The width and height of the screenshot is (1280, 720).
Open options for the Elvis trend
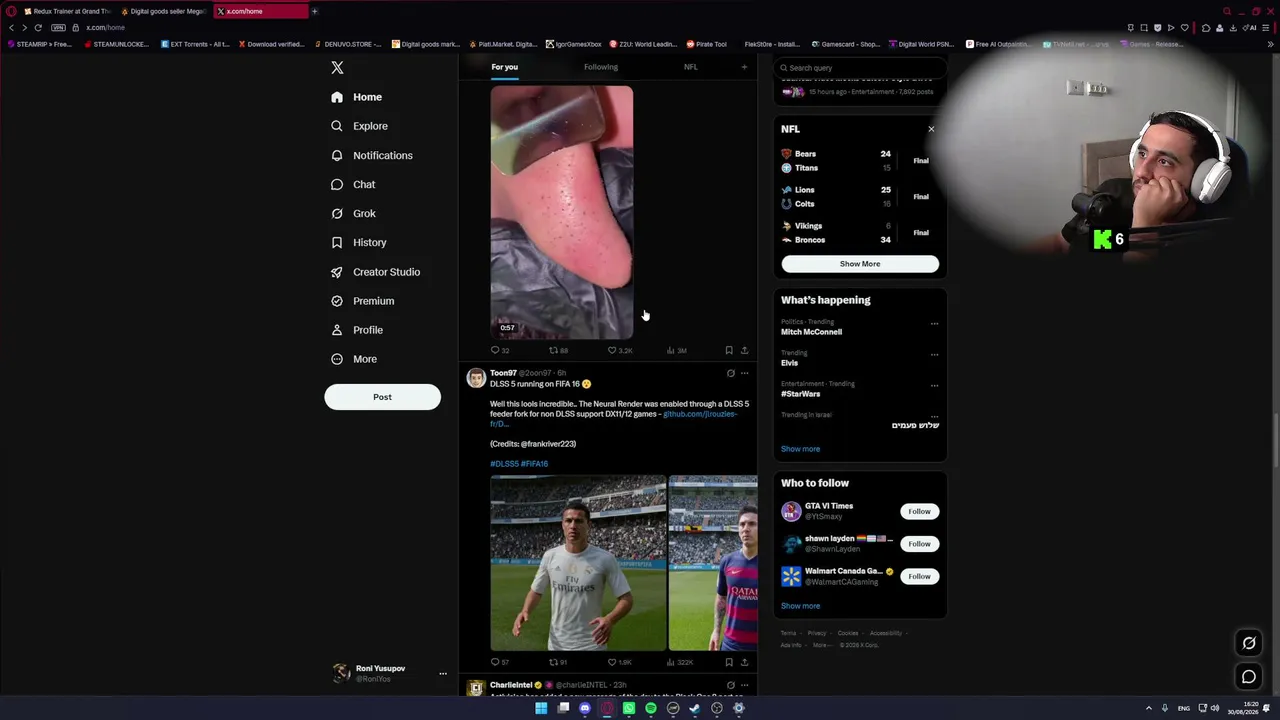[934, 355]
